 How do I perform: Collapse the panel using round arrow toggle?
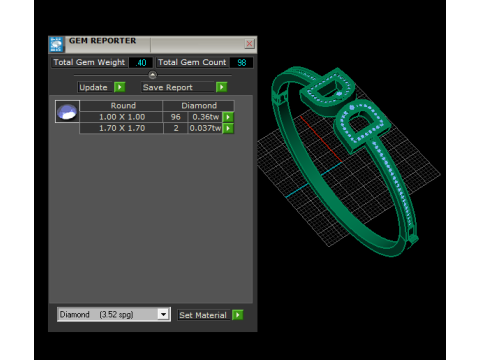[x=152, y=75]
